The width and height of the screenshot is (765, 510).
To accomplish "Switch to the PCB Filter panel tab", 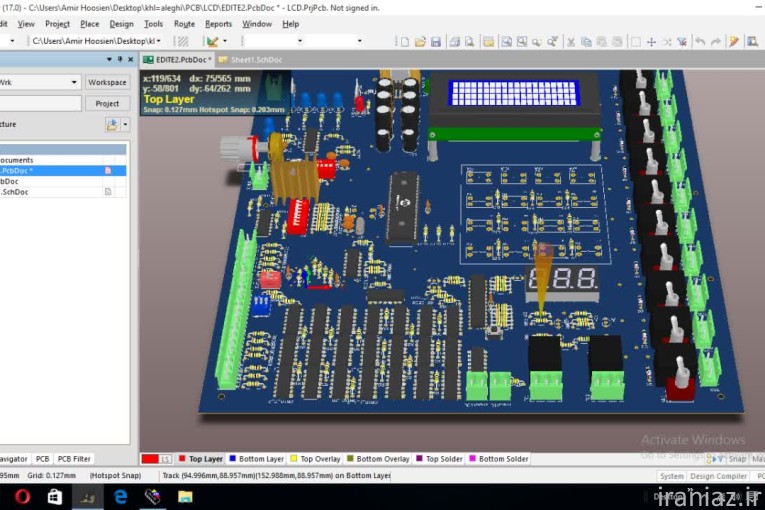I will (74, 459).
